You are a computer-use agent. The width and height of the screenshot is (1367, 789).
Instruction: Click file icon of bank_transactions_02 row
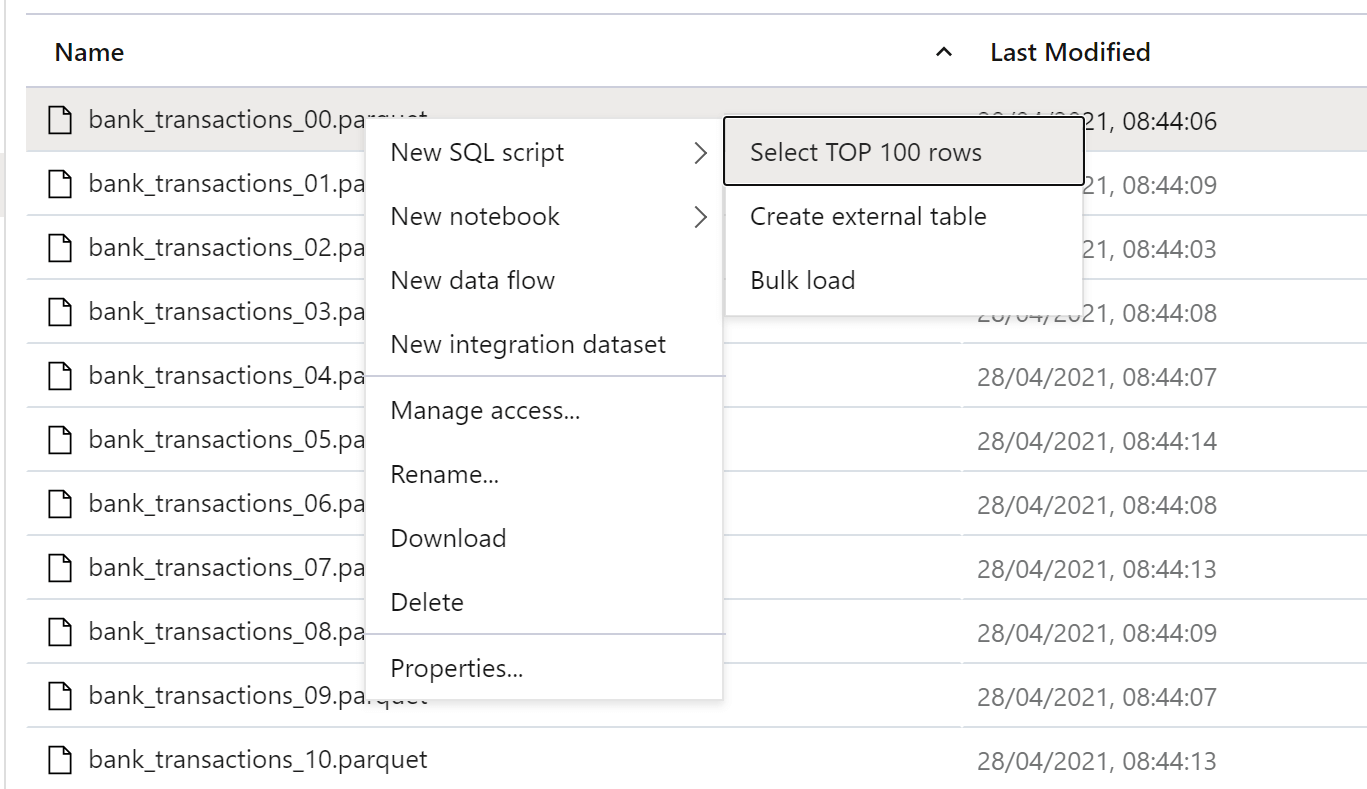pyautogui.click(x=61, y=248)
